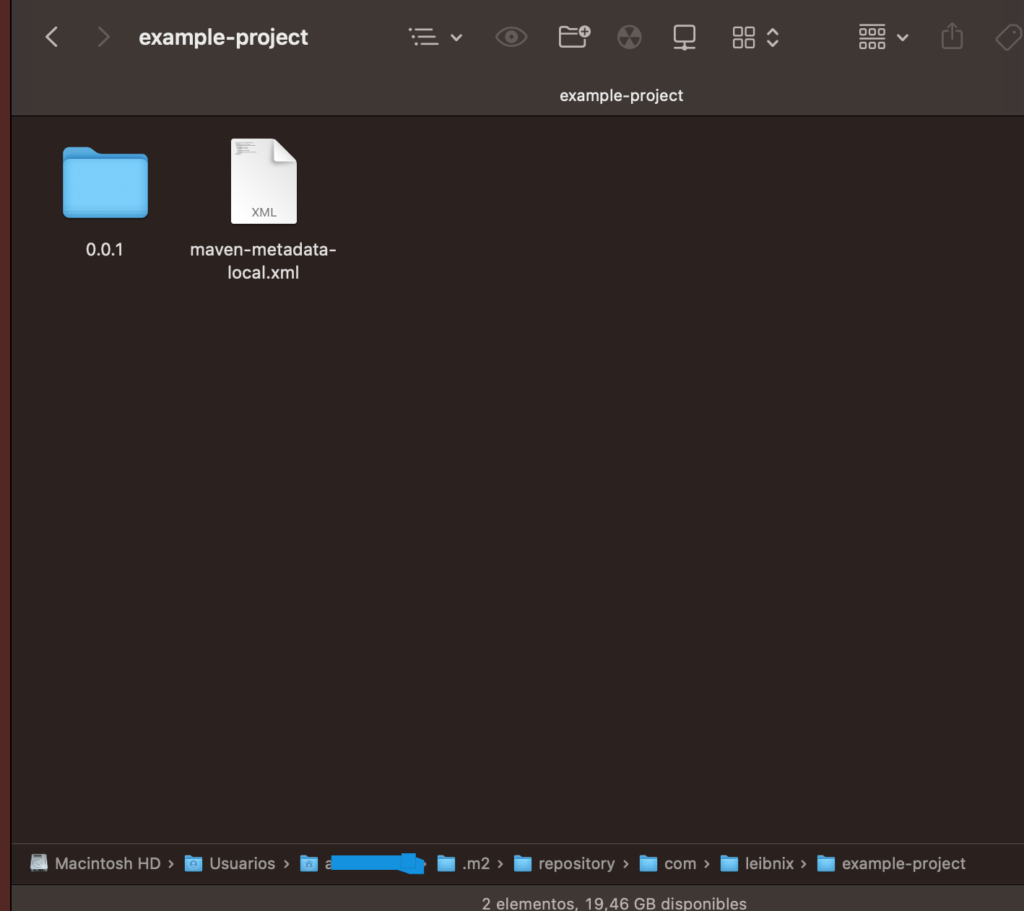Open the Group By dropdown menu
Screen dimensions: 1024x911
(x=883, y=38)
